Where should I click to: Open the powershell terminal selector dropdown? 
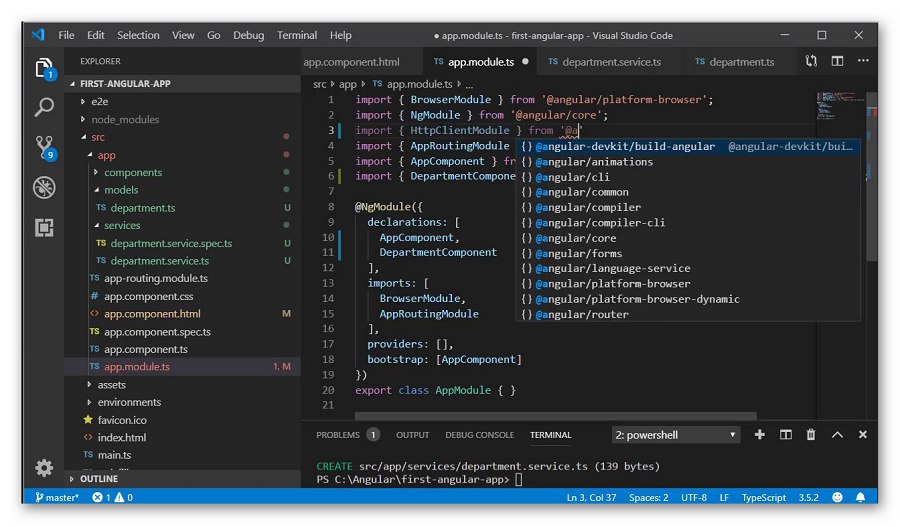(675, 435)
